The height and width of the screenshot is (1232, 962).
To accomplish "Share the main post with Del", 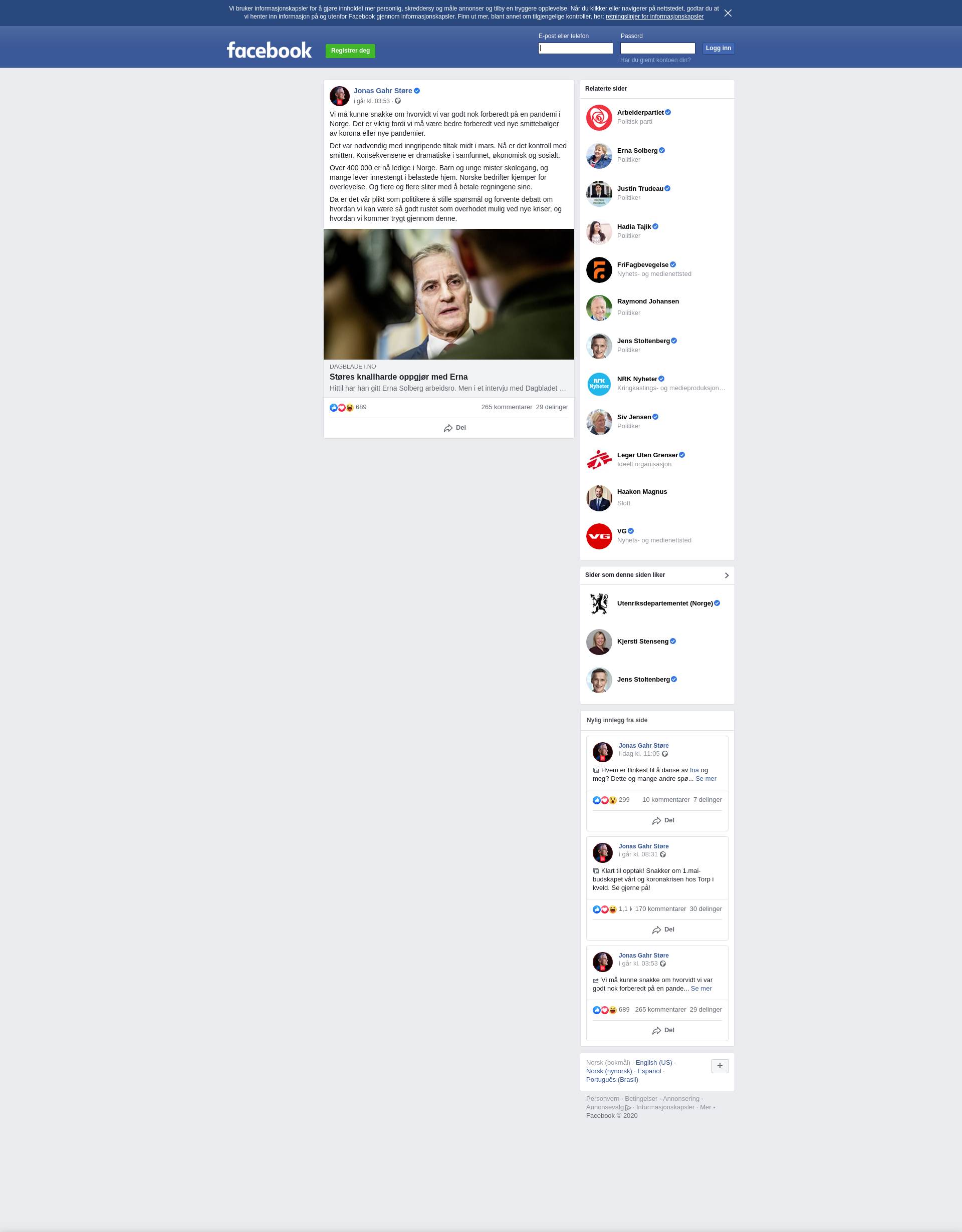I will click(455, 428).
